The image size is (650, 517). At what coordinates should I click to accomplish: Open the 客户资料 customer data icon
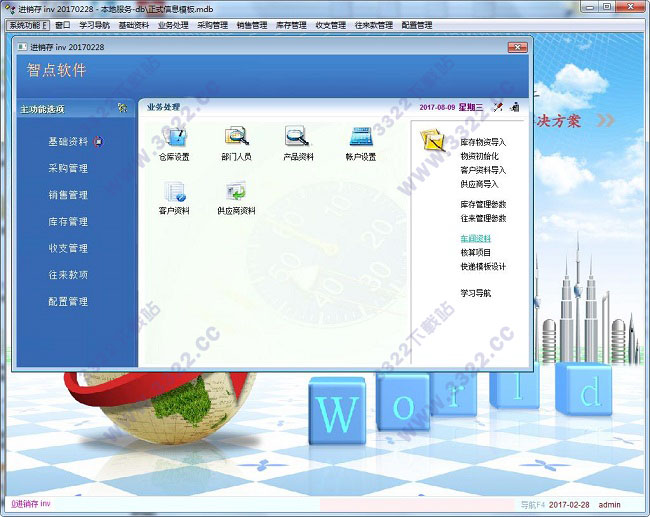(175, 198)
